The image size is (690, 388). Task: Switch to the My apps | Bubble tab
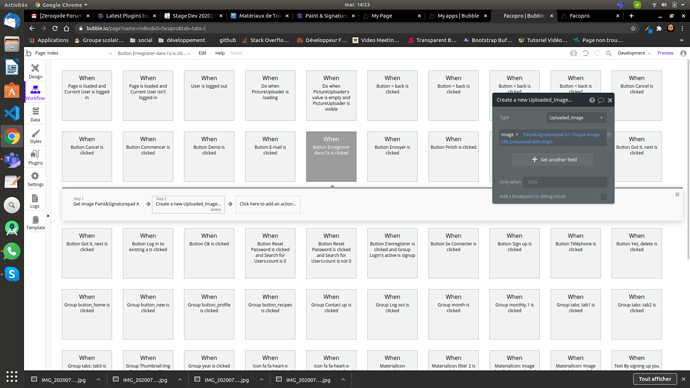(x=458, y=16)
